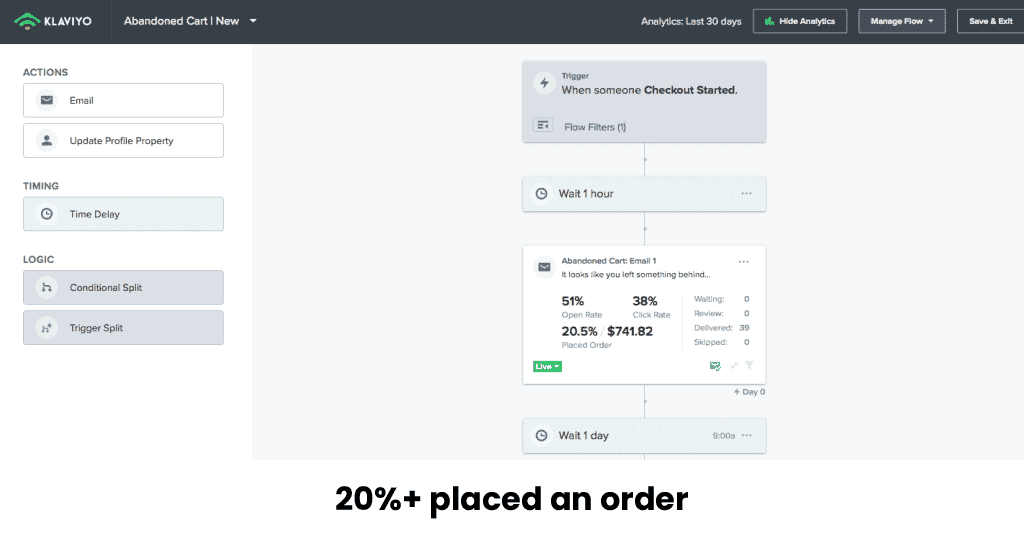Expand the Manage Flow dropdown
Screen dimensions: 1024x538
tap(902, 21)
